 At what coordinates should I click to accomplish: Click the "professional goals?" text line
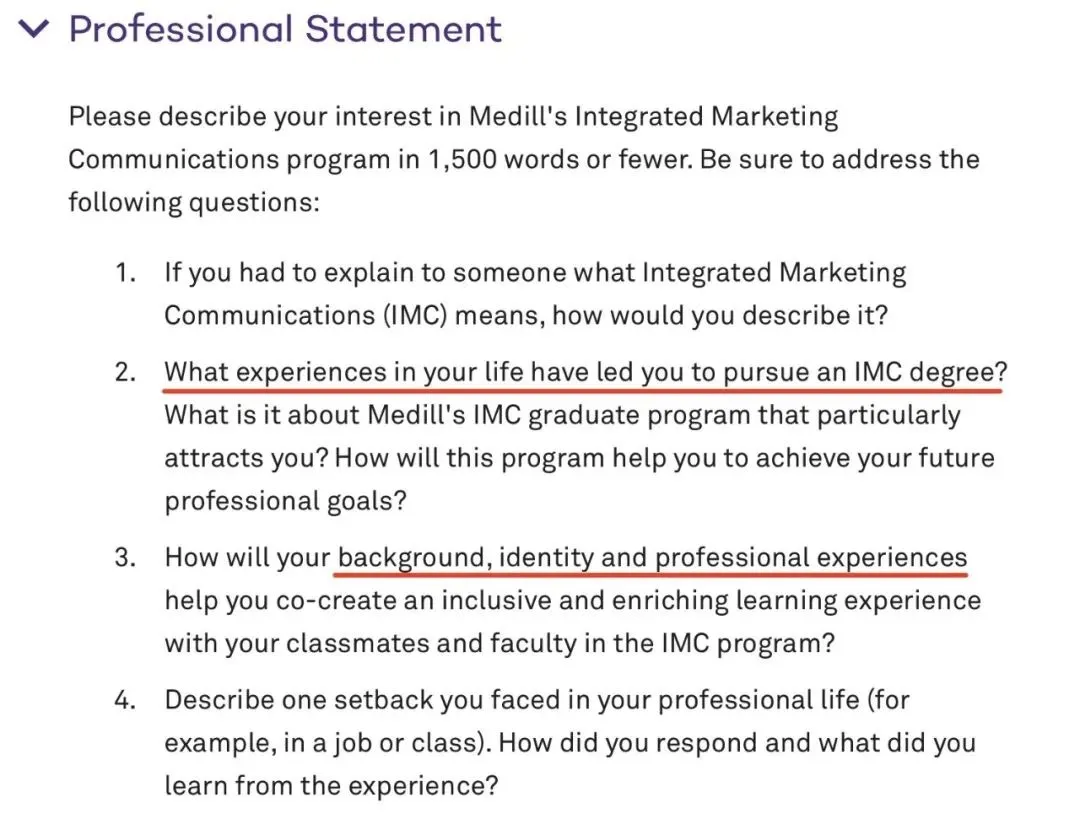[285, 502]
